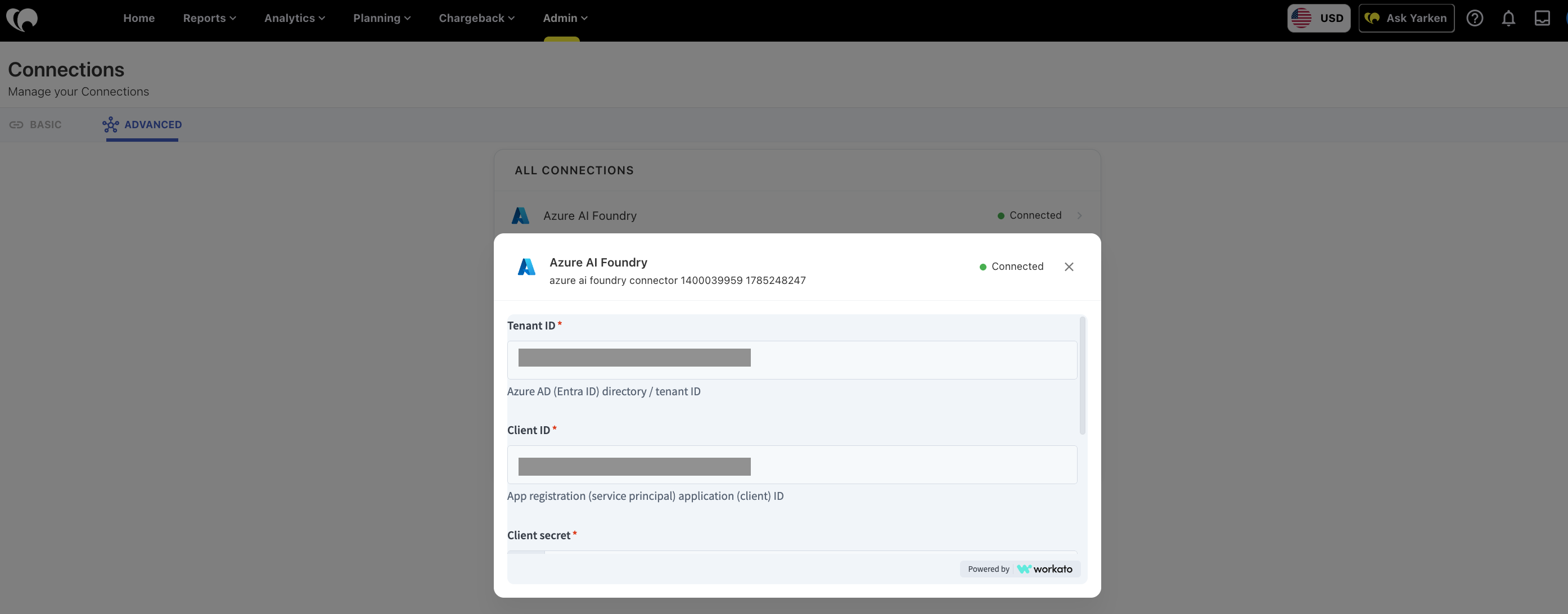Screen dimensions: 1568x614
Task: Click the Advanced tab network icon
Action: 111,125
